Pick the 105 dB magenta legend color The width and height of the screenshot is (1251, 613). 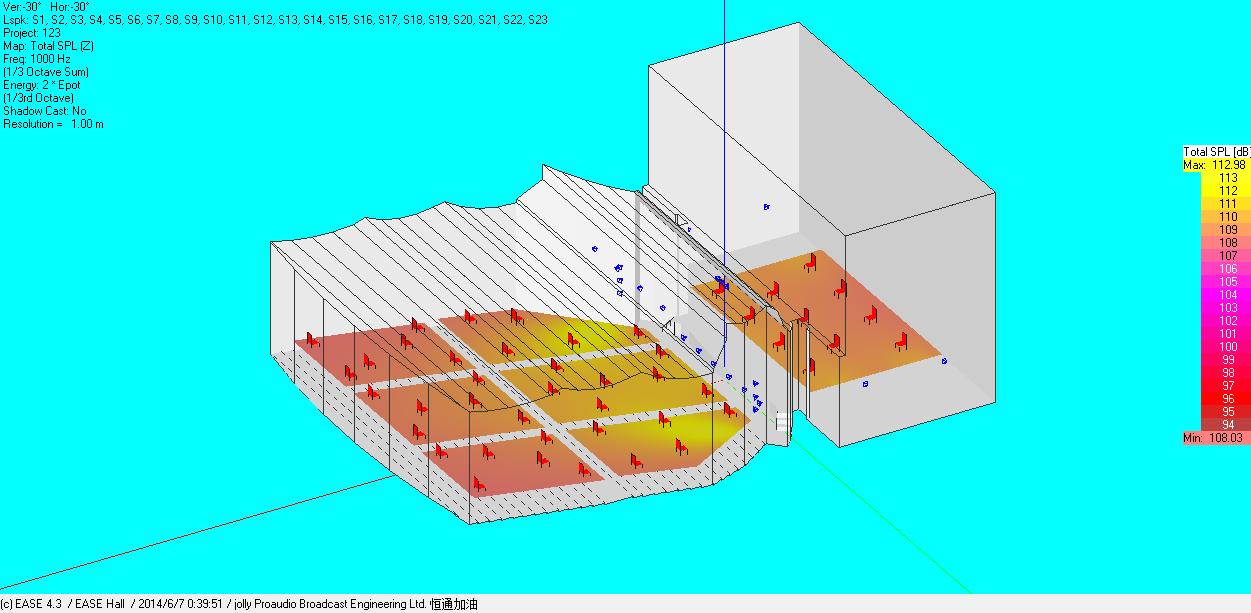coord(1216,282)
